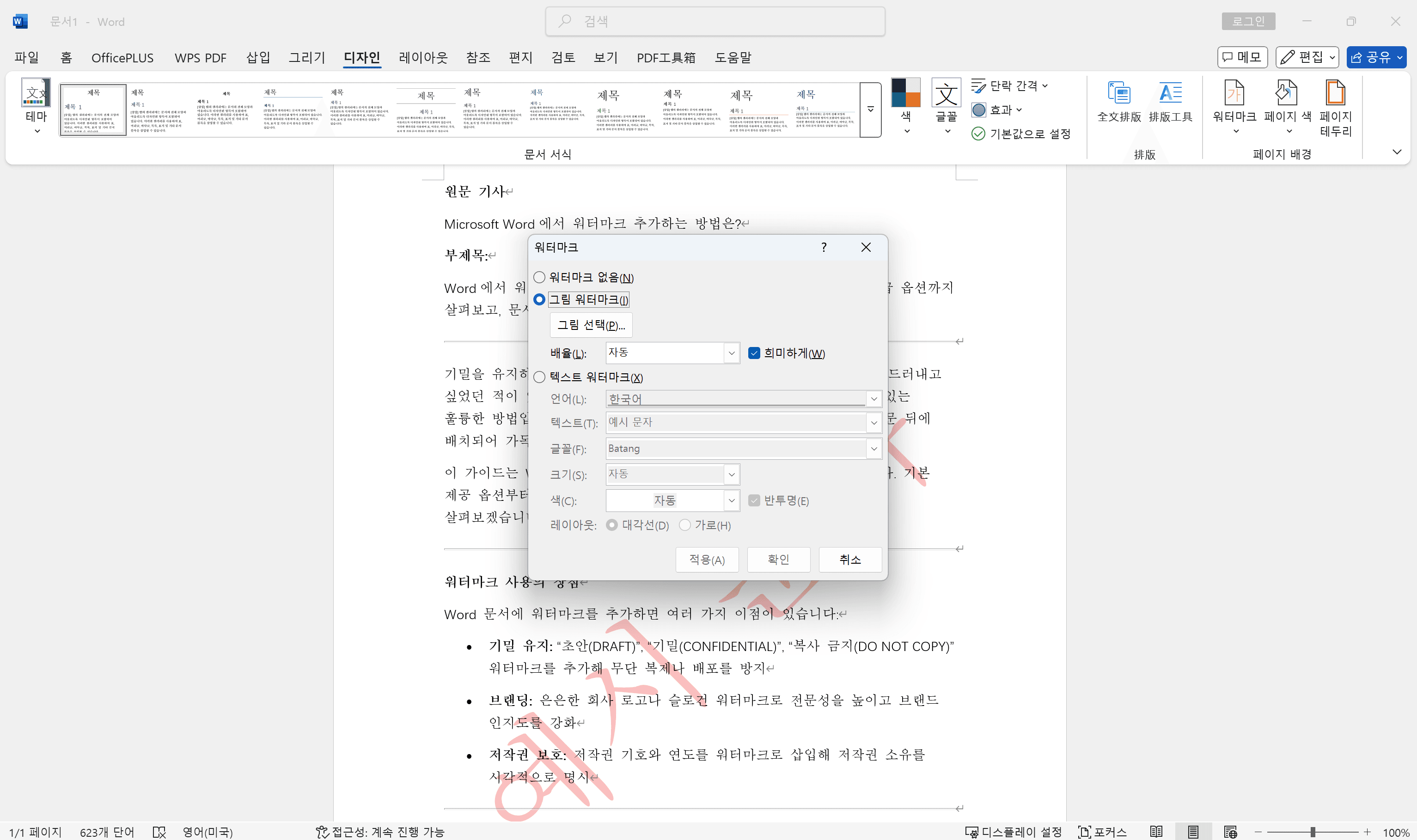This screenshot has height=840, width=1417.
Task: Select Text watermark (텍스트 워터마크) radio
Action: (x=539, y=377)
